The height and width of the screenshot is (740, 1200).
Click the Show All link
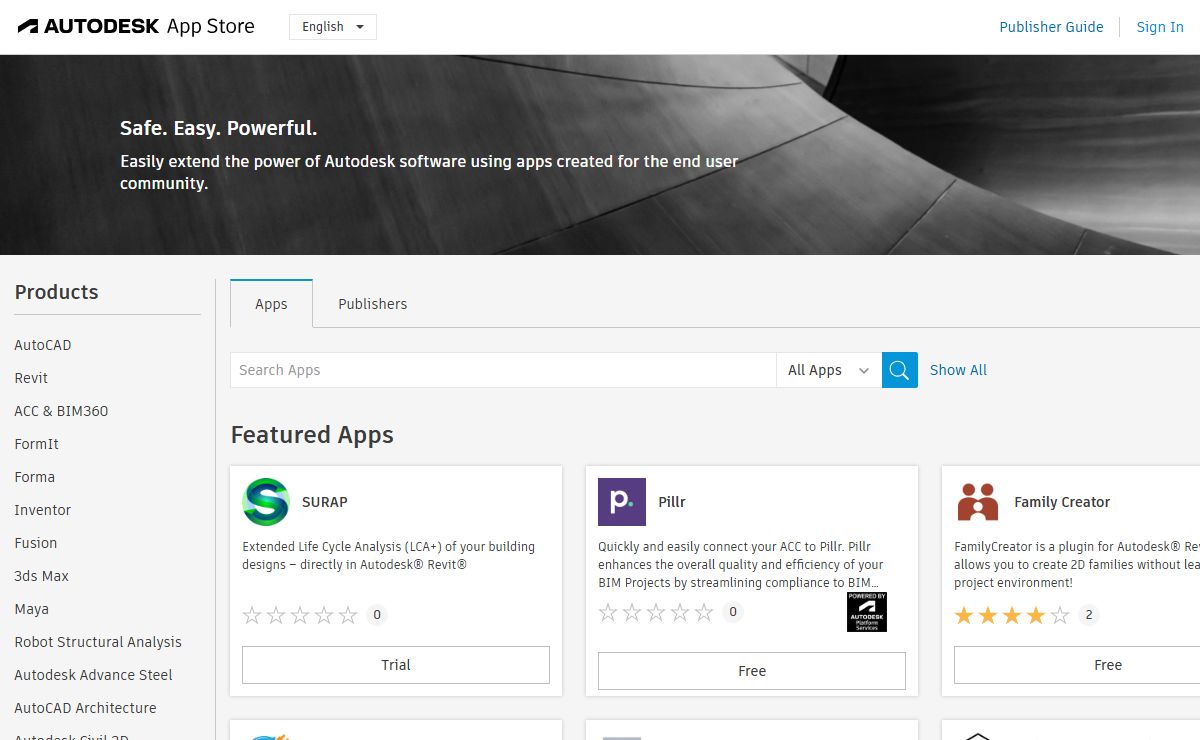[958, 370]
